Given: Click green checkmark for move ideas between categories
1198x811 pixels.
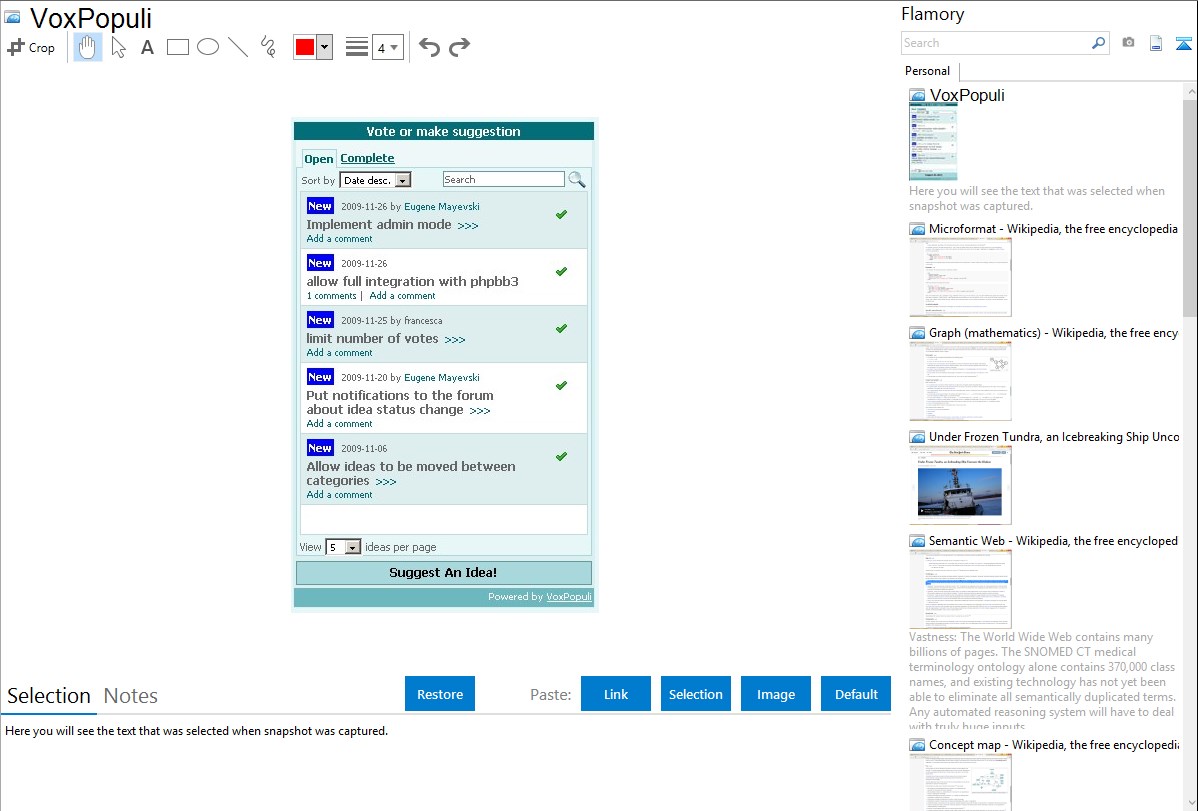Looking at the screenshot, I should [562, 456].
